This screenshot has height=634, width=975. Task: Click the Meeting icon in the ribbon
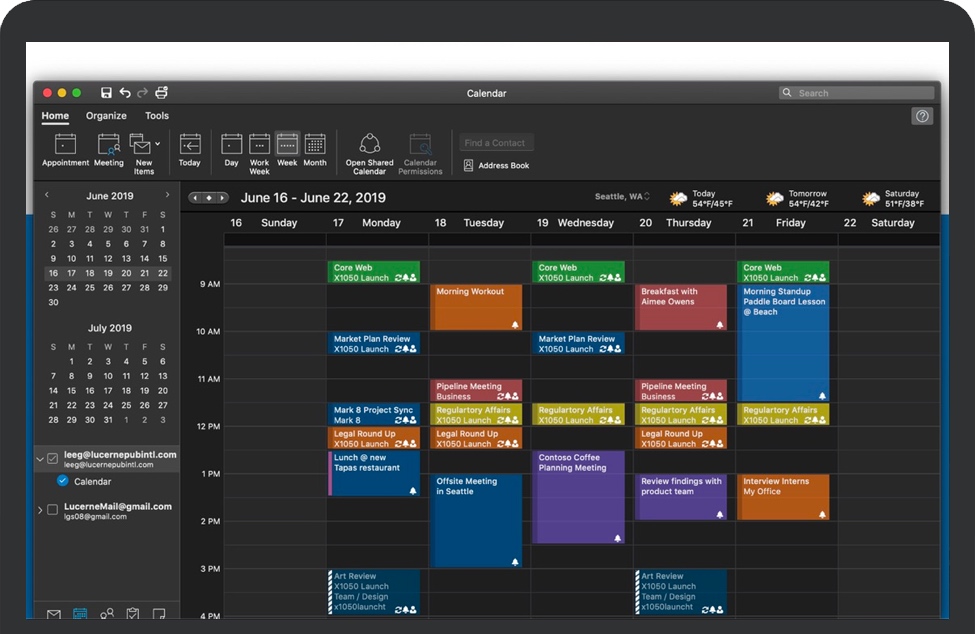click(x=108, y=146)
